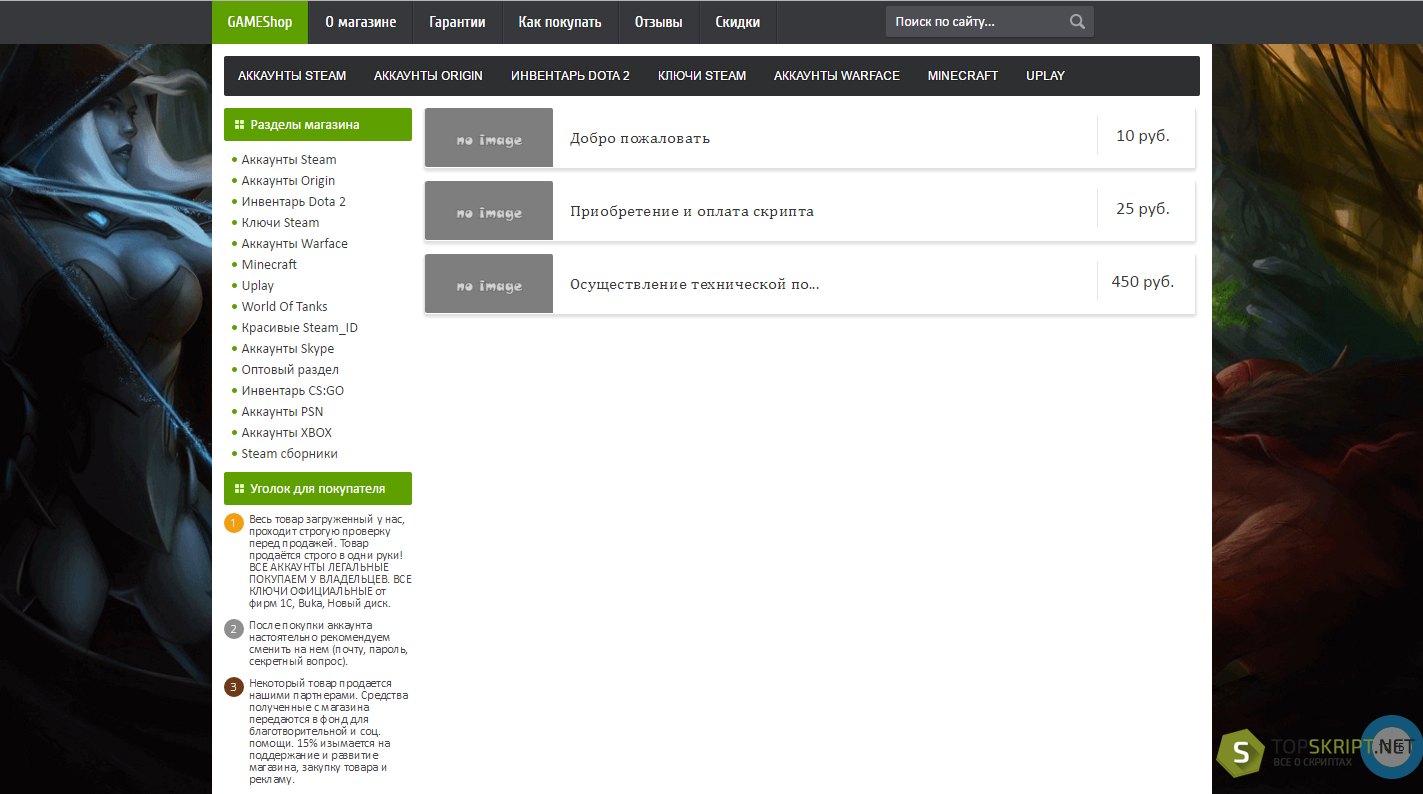The height and width of the screenshot is (794, 1423).
Task: Select АККАУНТЫ STEAM in the category bar
Action: pos(292,76)
